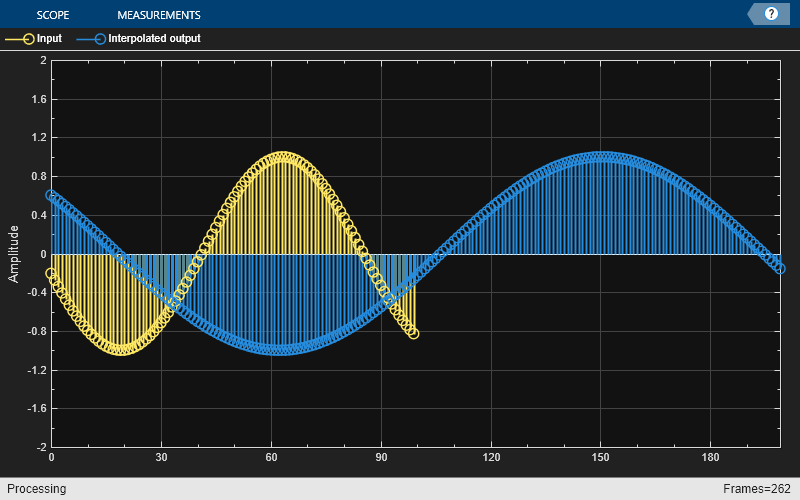The width and height of the screenshot is (800, 500).
Task: Click the x-axis tick label 180
Action: tap(710, 457)
